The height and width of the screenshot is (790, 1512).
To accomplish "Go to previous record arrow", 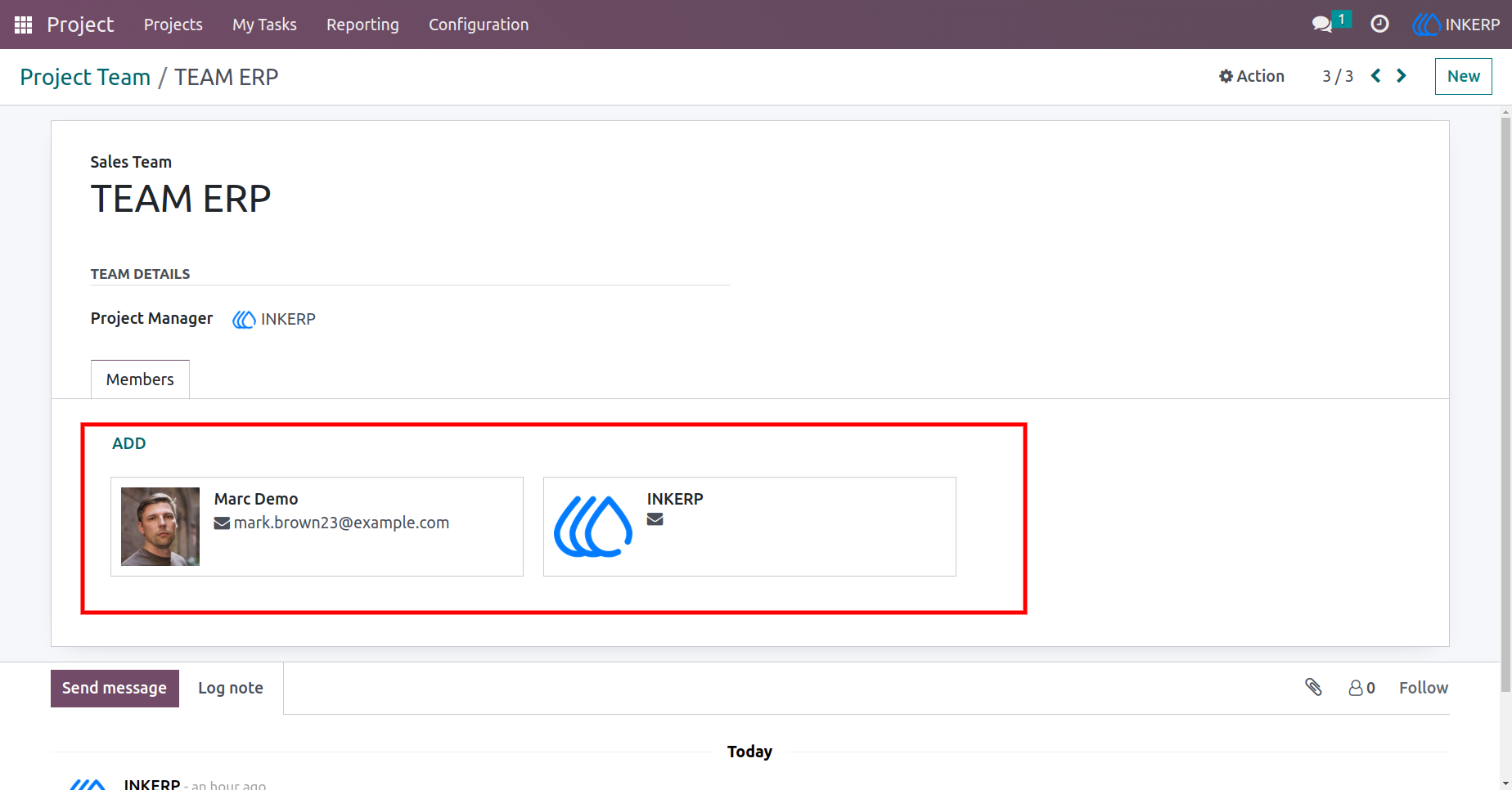I will 1376,76.
